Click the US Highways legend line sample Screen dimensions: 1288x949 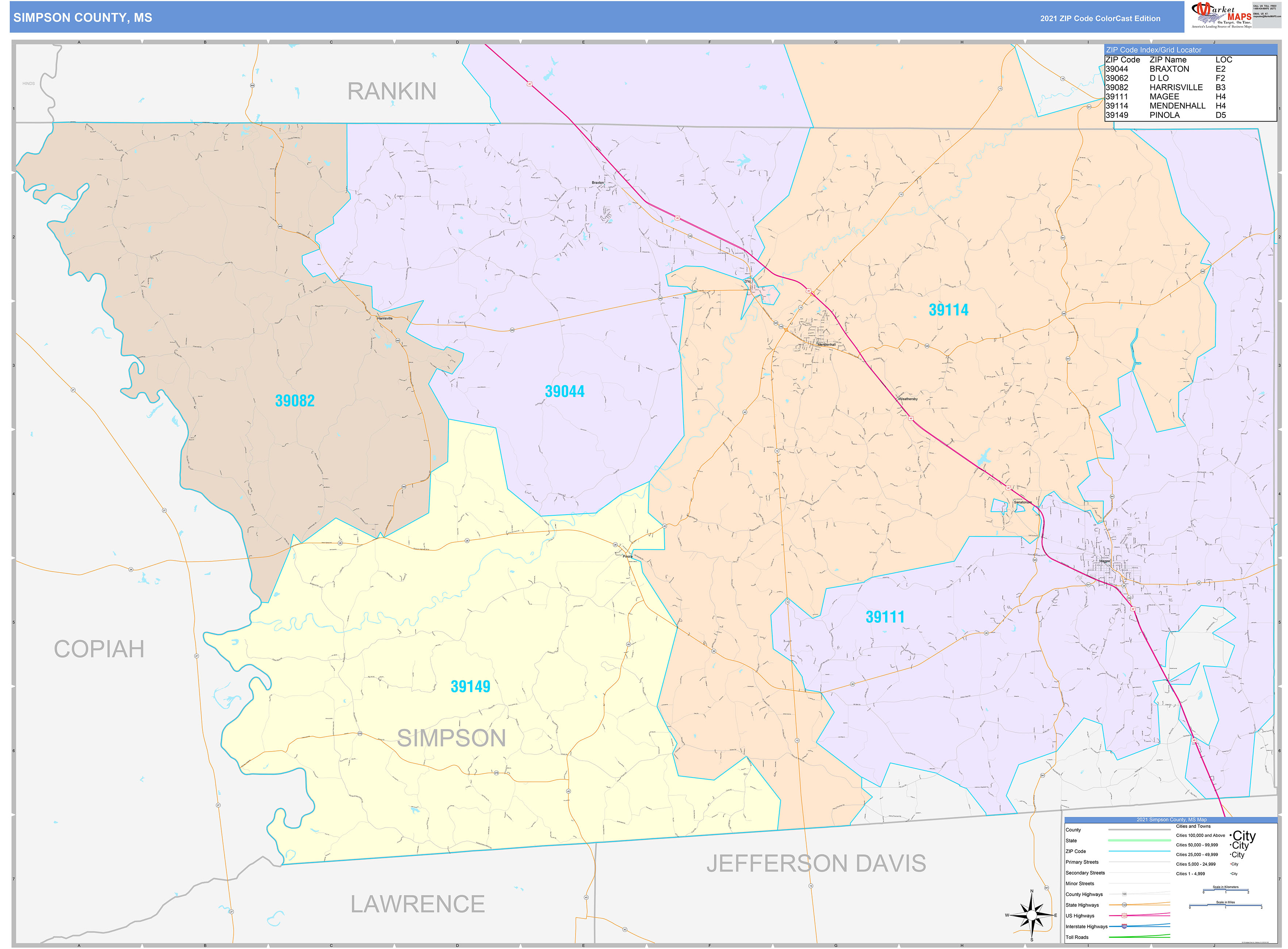pos(1139,916)
